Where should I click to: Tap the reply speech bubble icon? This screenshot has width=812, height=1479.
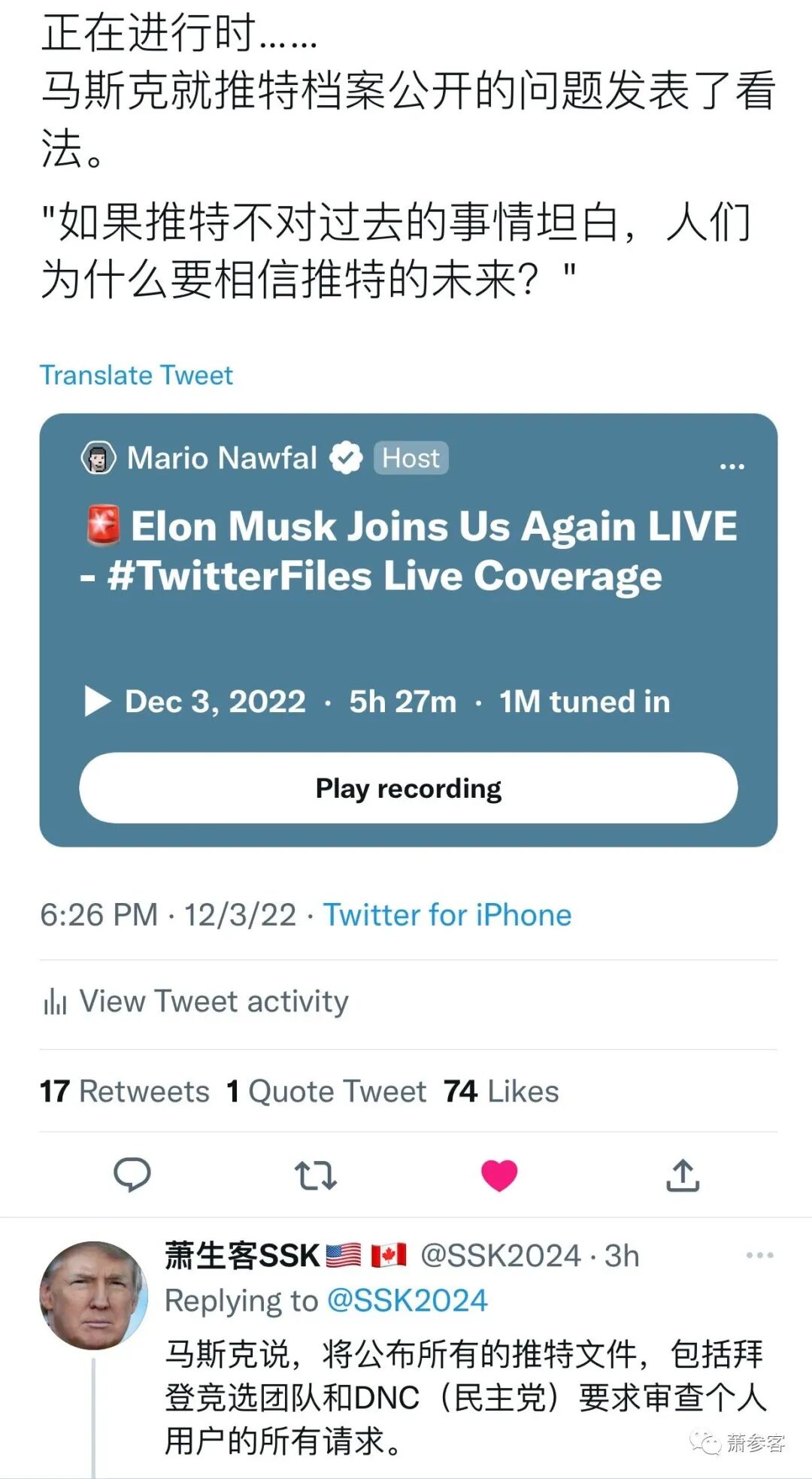[x=132, y=1174]
